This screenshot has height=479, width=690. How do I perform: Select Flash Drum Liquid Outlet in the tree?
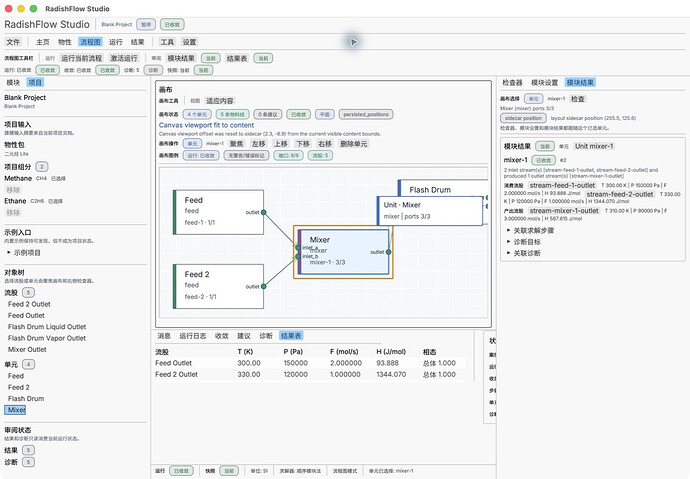tap(47, 327)
